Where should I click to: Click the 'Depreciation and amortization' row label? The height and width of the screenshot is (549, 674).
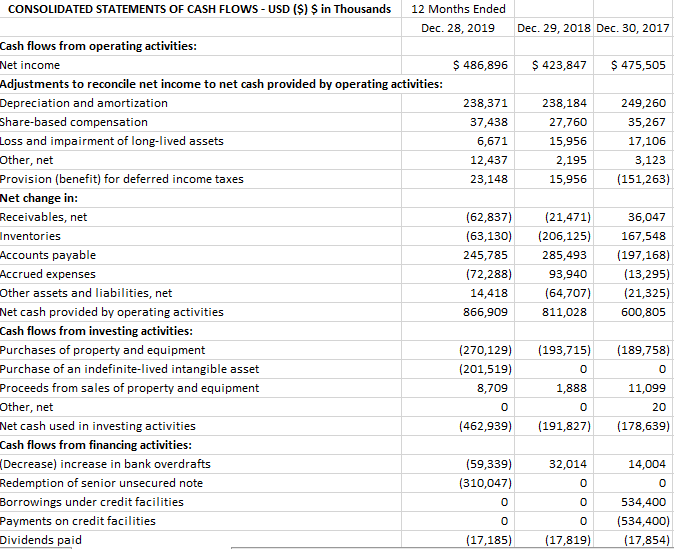coord(84,103)
